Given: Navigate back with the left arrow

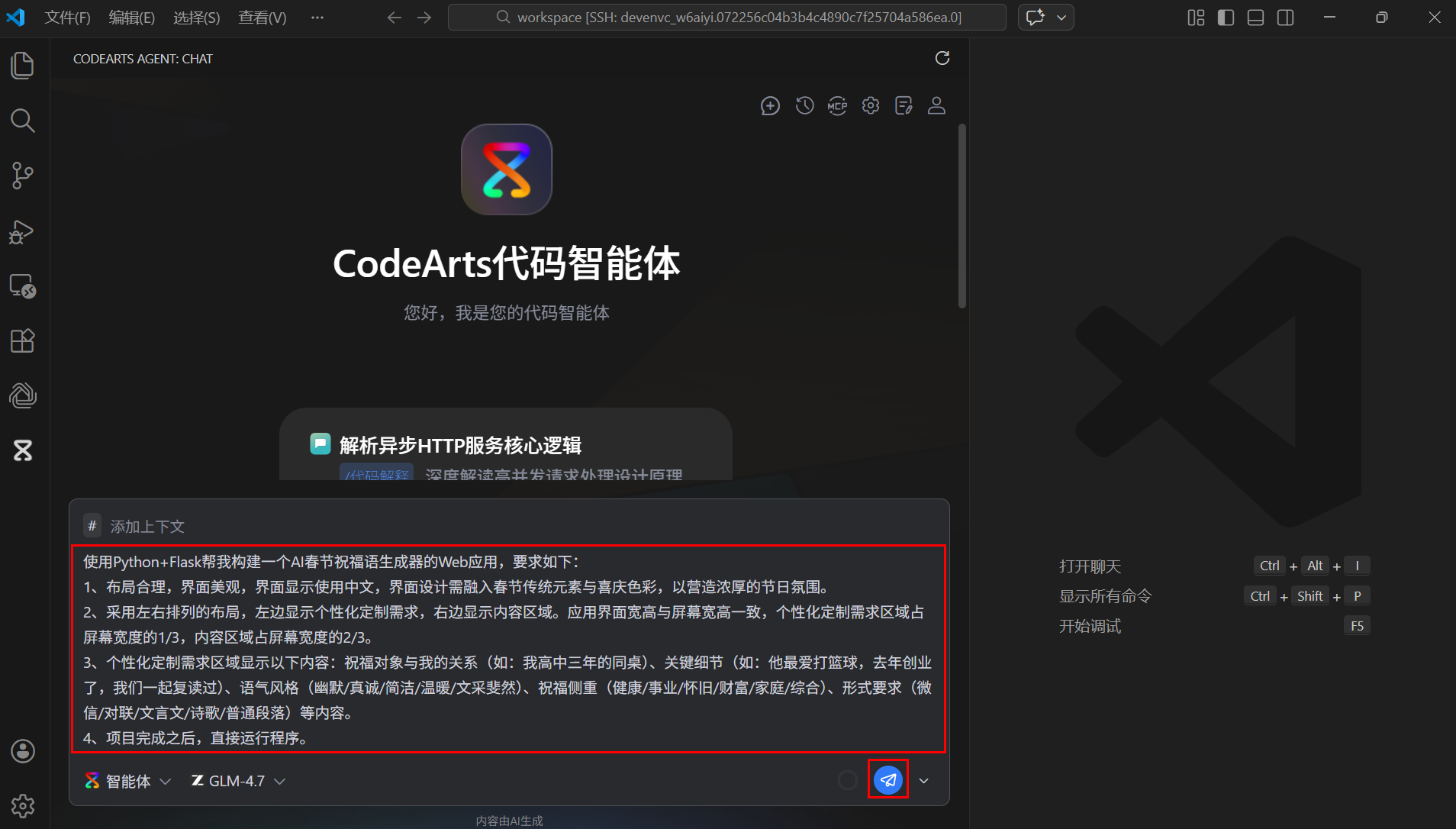Looking at the screenshot, I should [394, 18].
